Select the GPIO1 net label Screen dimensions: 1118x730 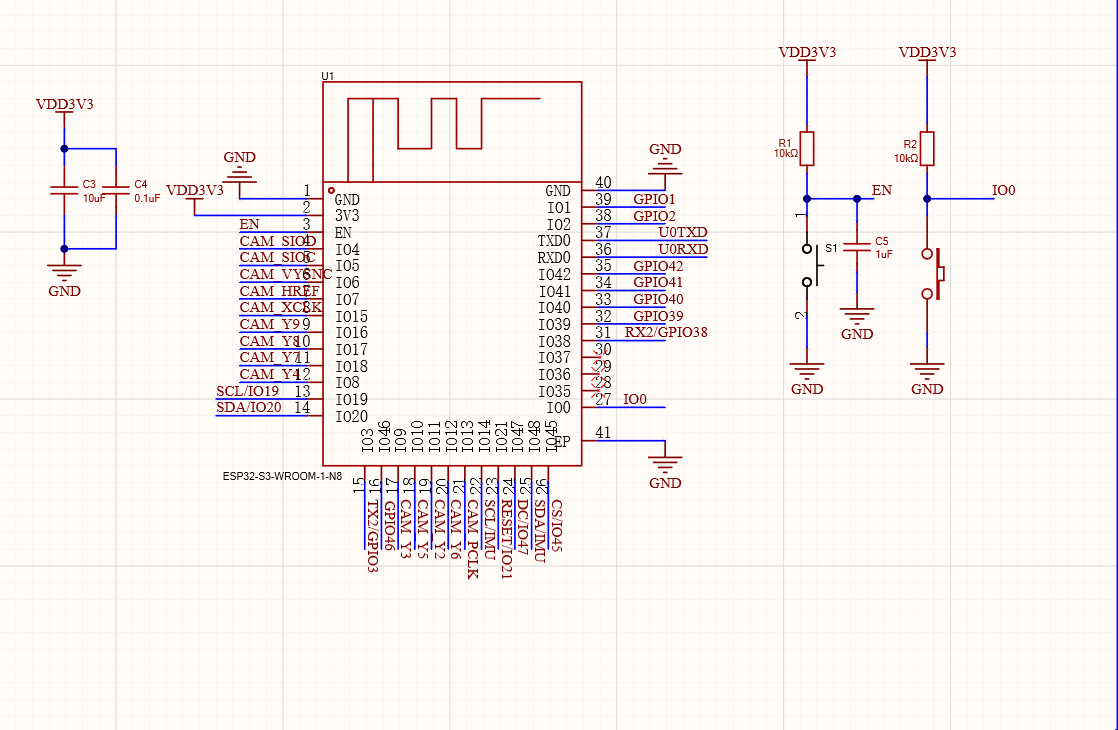tap(654, 199)
